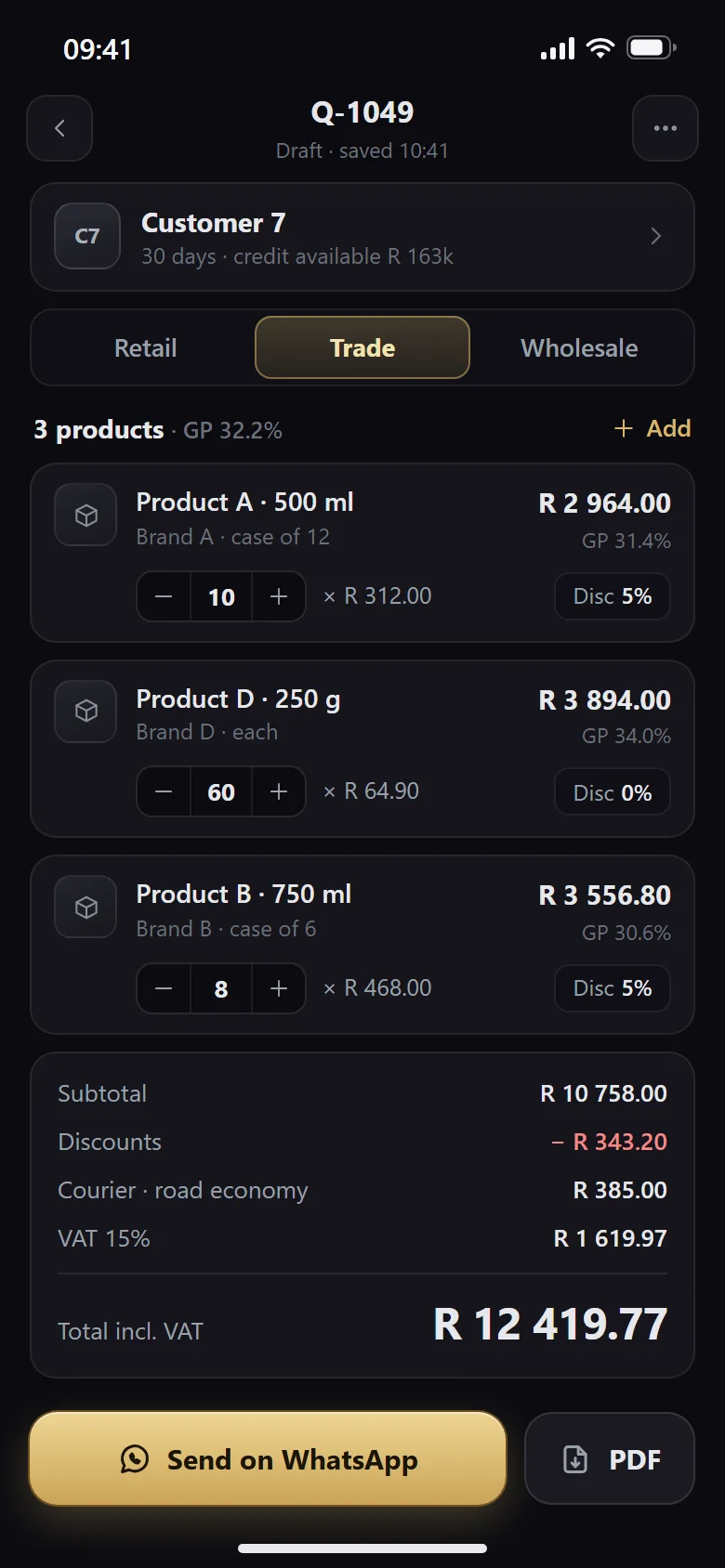Image resolution: width=725 pixels, height=1568 pixels.
Task: Open Disc 0% selector for Product D
Action: tap(613, 792)
